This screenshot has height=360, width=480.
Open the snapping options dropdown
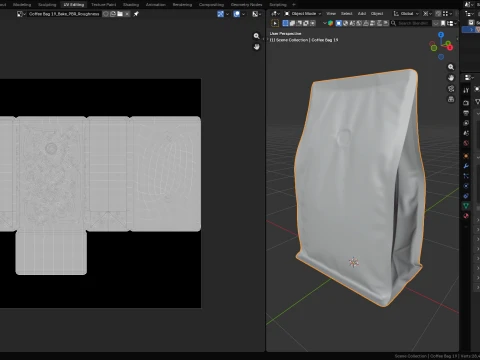(x=447, y=14)
